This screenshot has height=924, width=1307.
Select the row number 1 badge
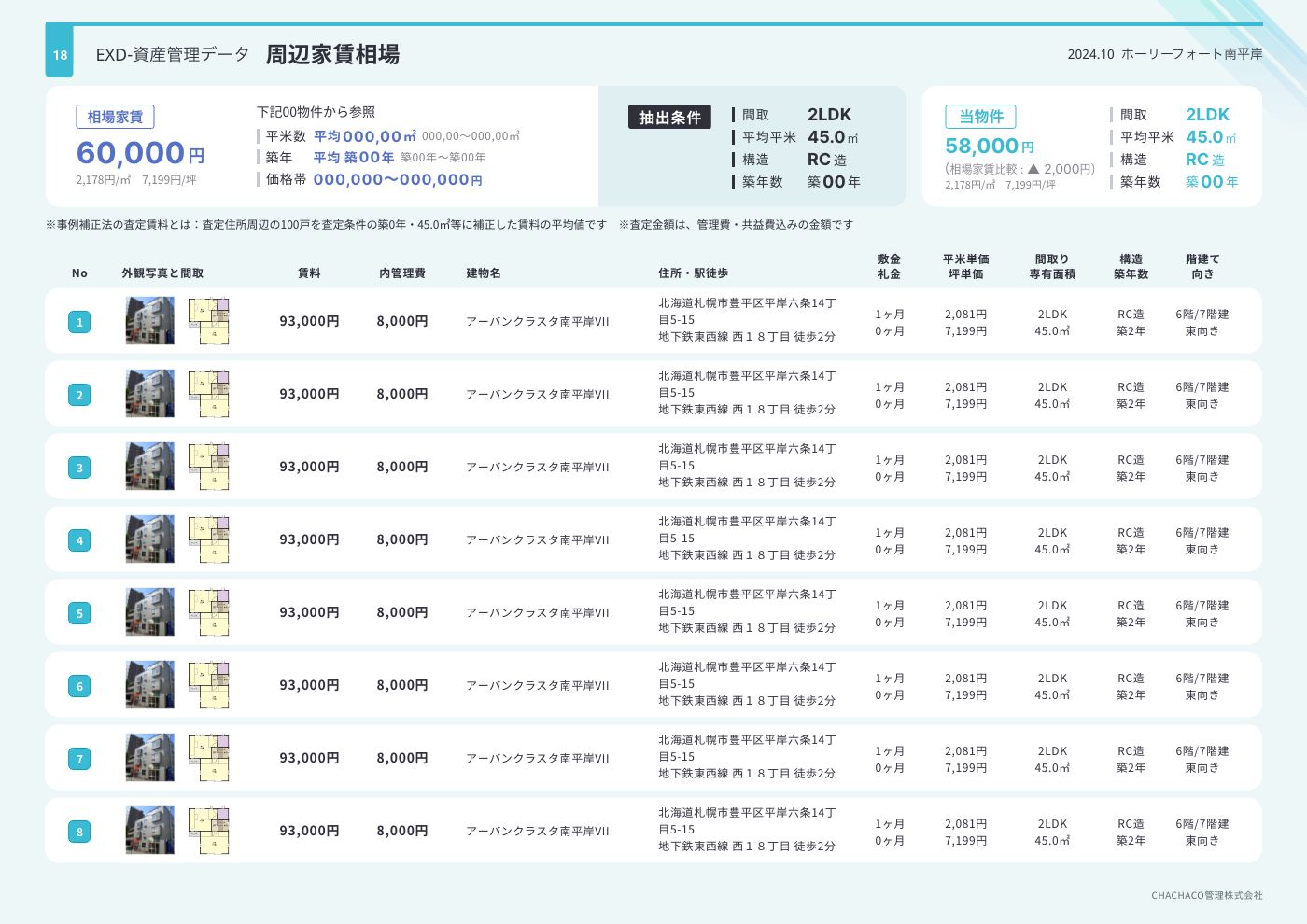click(79, 322)
